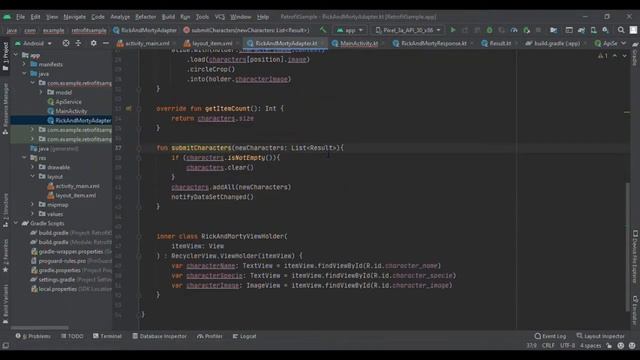
Task: Toggle the Project tool window side button
Action: (x=5, y=56)
